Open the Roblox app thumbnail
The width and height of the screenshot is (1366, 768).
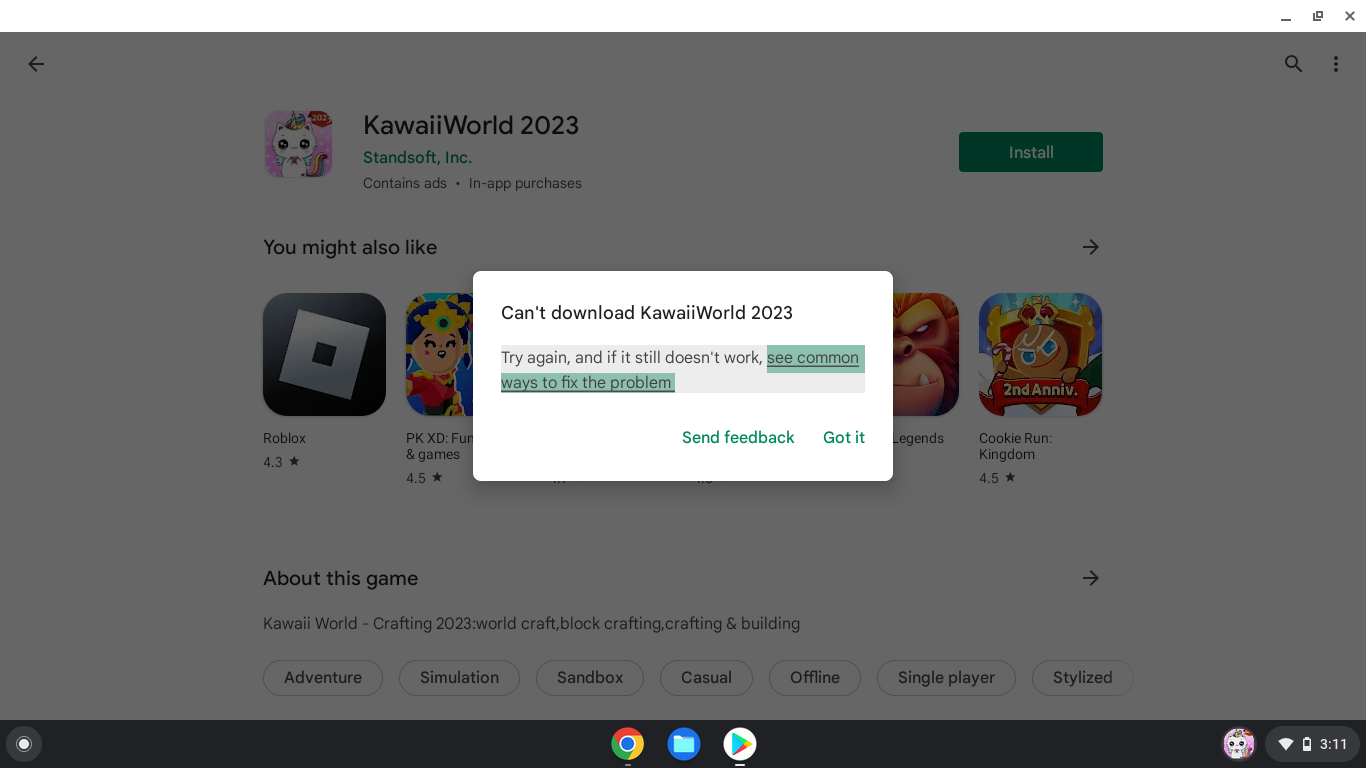324,354
